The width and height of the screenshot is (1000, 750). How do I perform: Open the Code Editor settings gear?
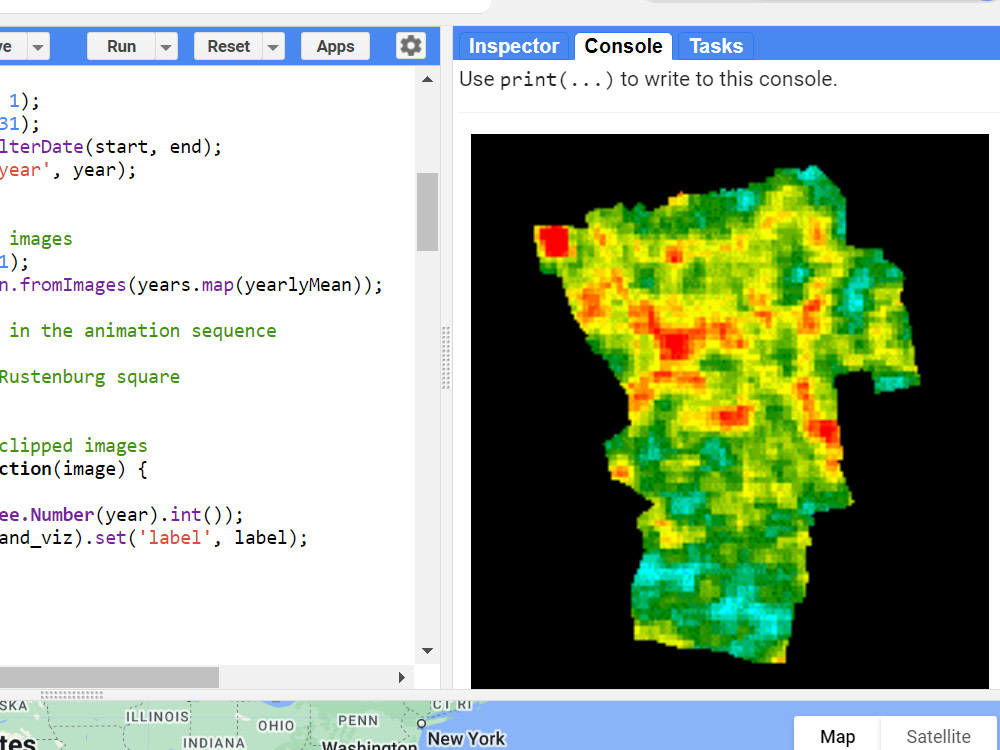(411, 45)
